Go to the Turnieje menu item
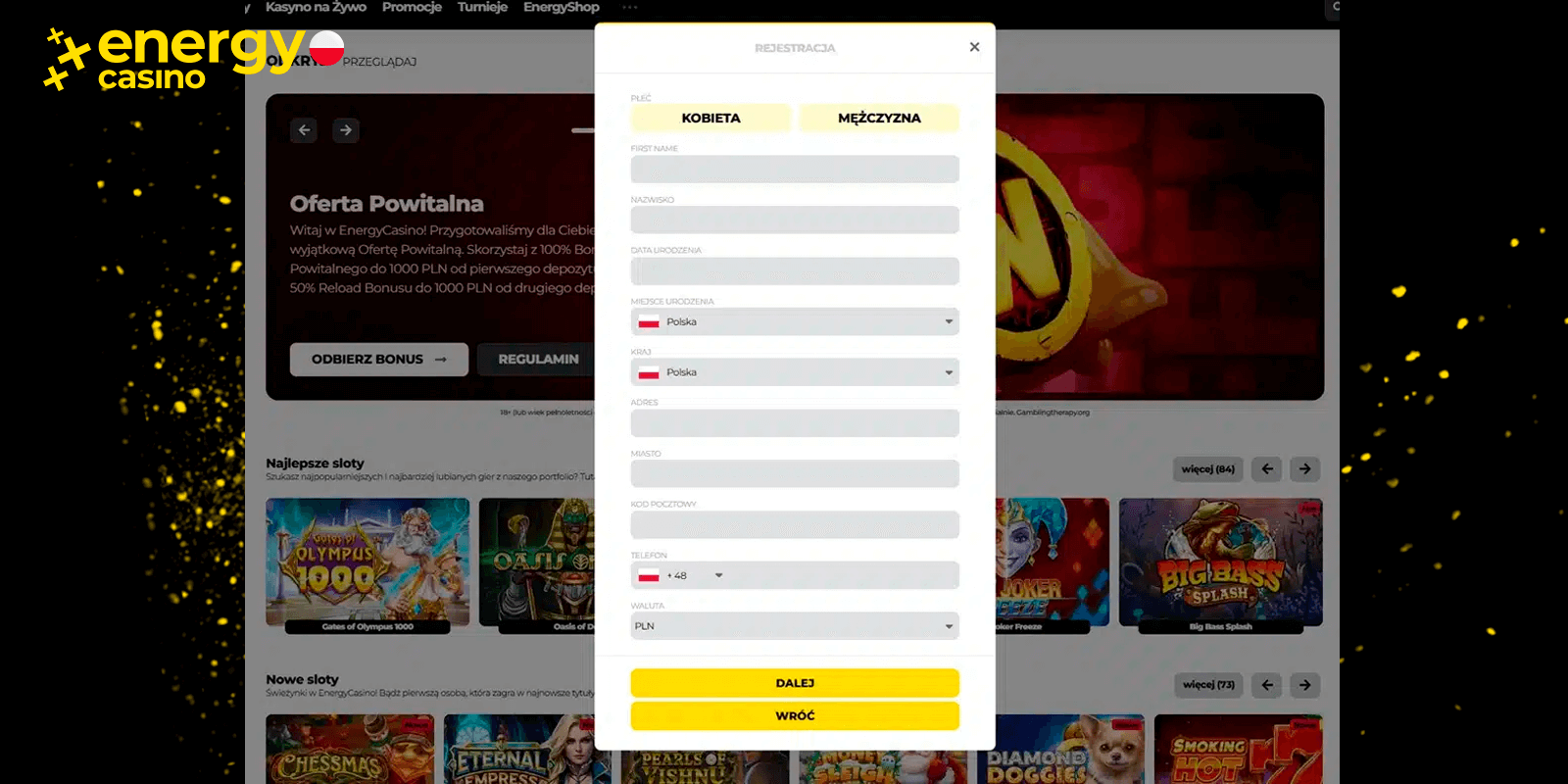Screen dimensions: 1568x784 pos(482,7)
